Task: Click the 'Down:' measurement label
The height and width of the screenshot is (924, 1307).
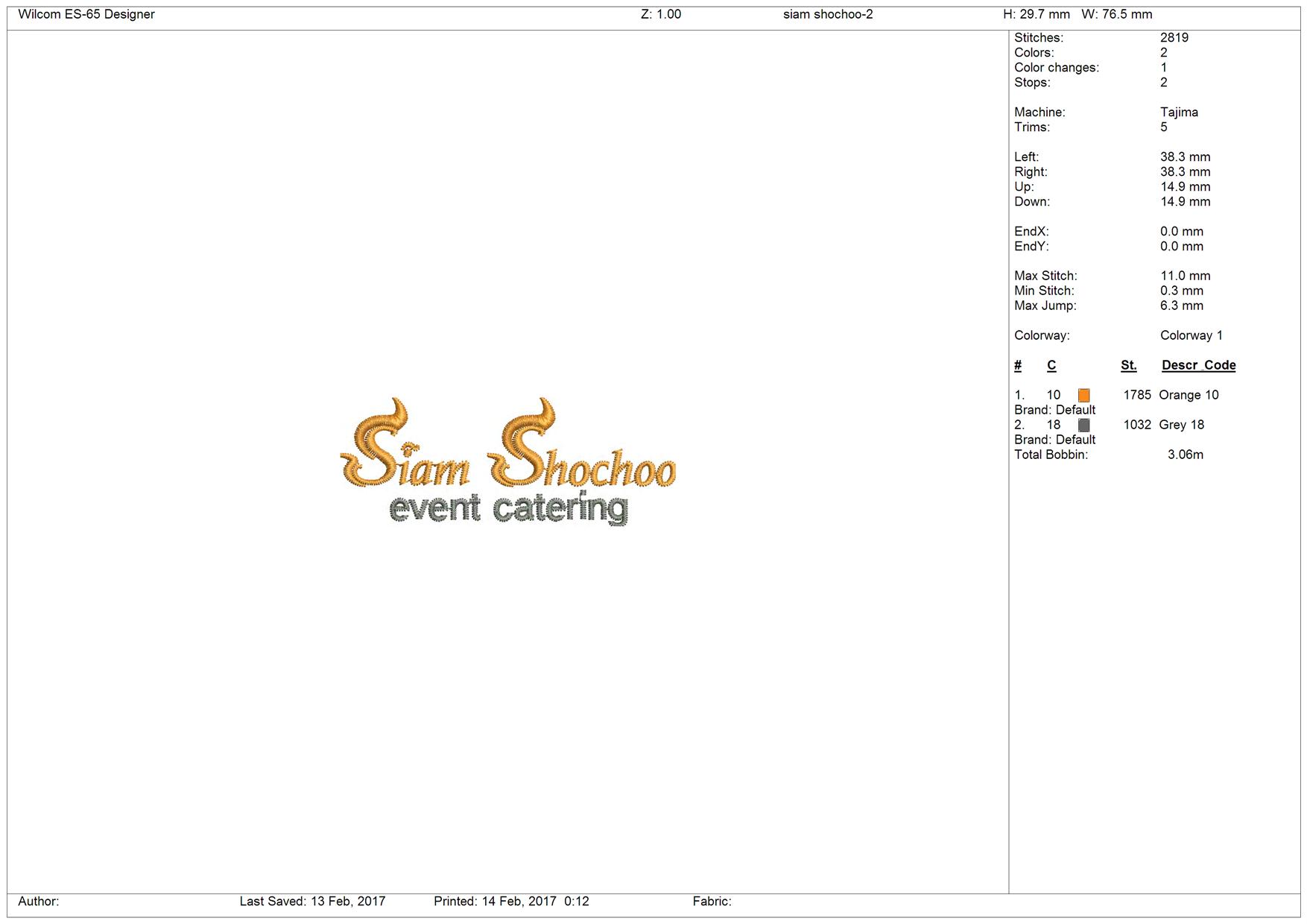Action: (x=1032, y=202)
